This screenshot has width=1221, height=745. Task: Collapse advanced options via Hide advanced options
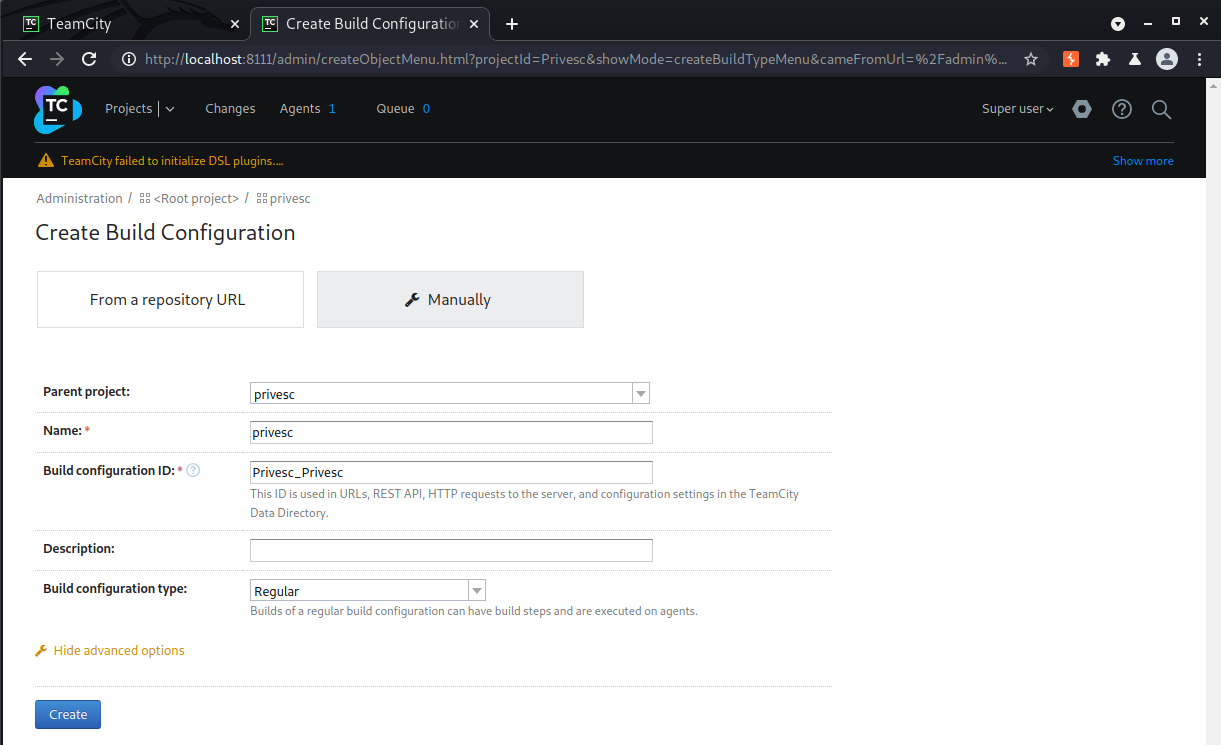point(119,650)
